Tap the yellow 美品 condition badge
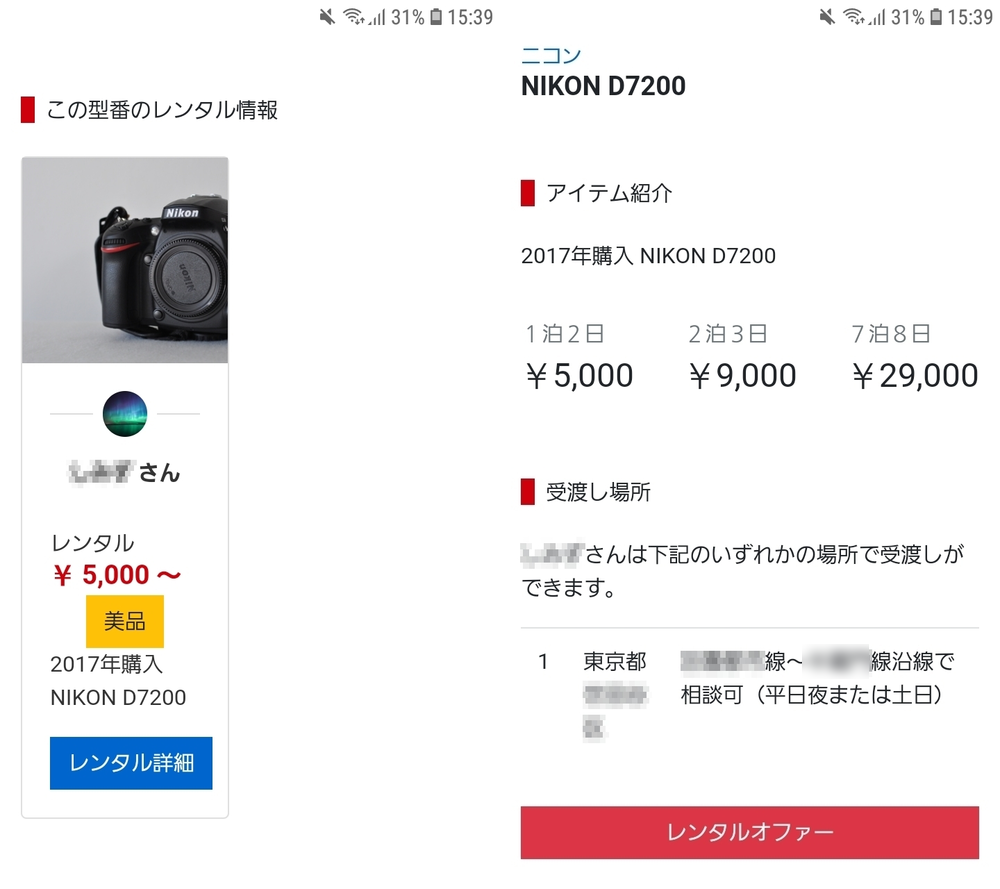 click(125, 622)
